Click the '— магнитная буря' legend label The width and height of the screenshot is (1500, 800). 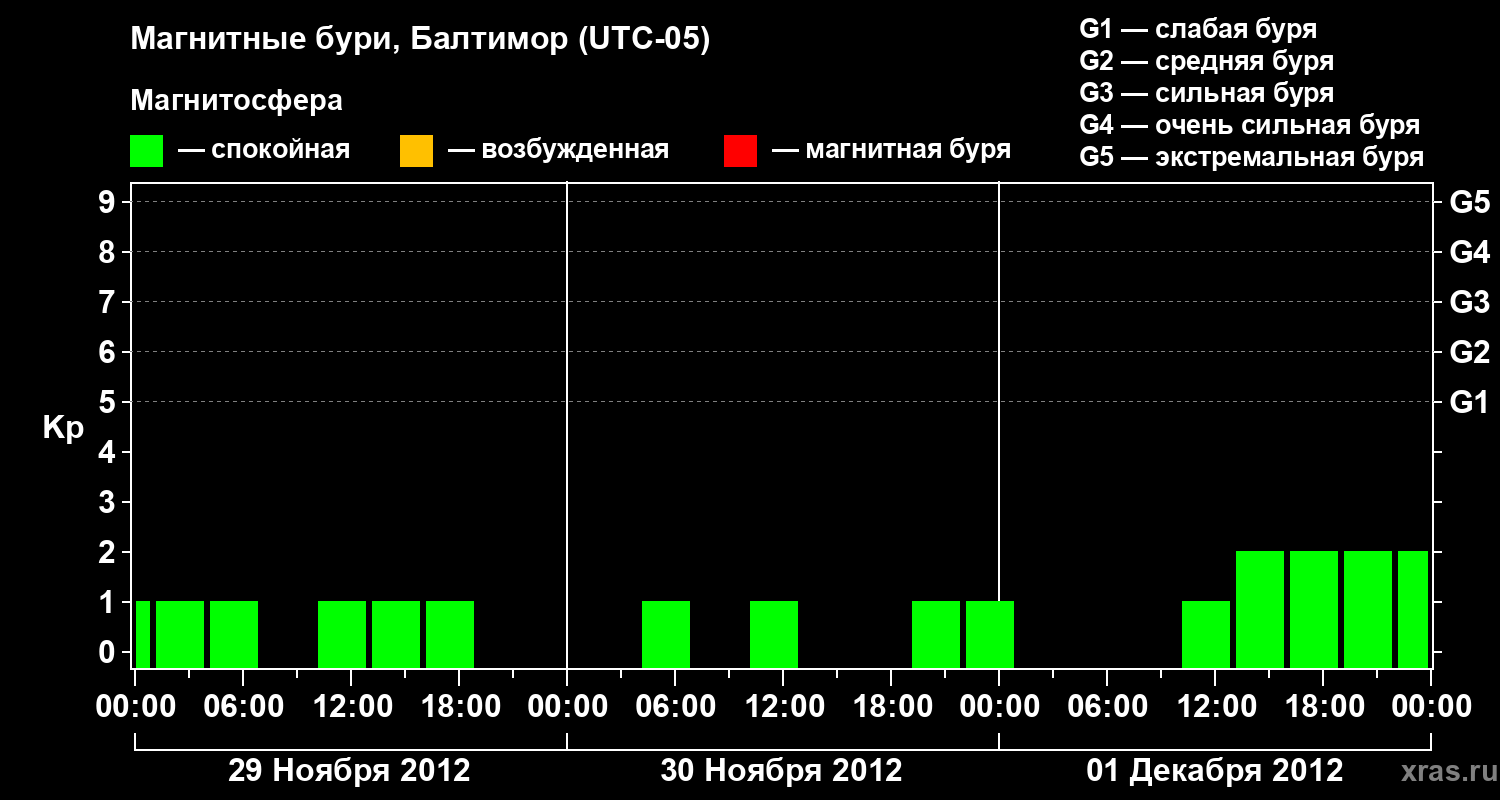click(x=892, y=150)
